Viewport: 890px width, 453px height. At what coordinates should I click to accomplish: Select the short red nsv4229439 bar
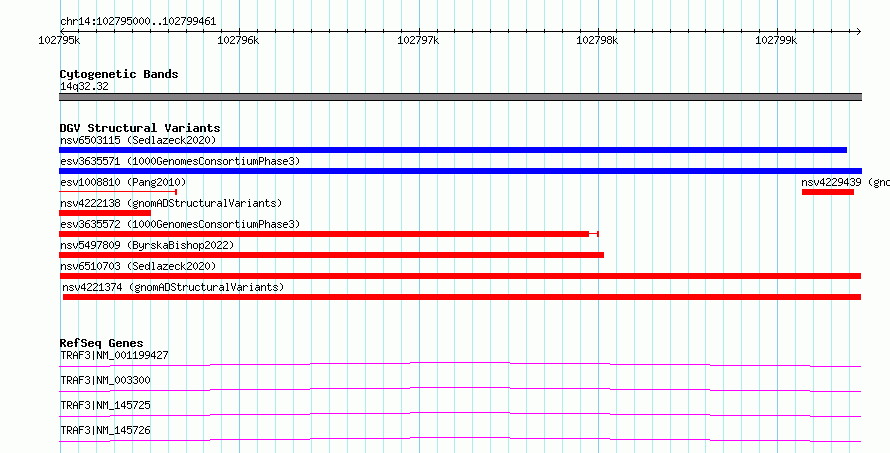click(828, 192)
